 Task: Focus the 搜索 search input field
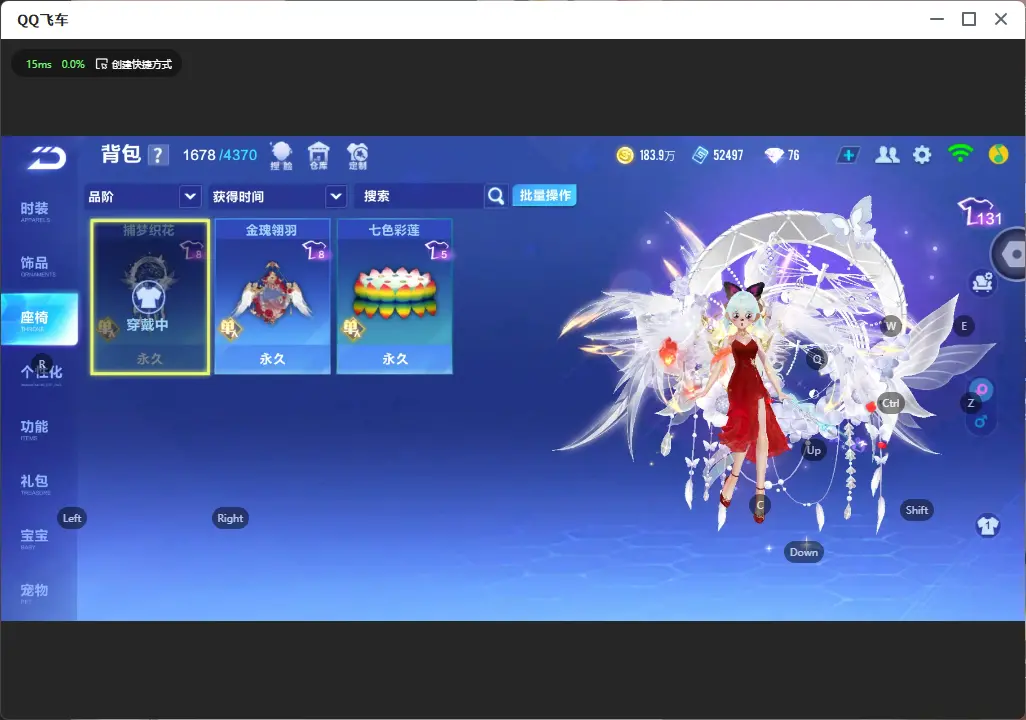[x=419, y=196]
